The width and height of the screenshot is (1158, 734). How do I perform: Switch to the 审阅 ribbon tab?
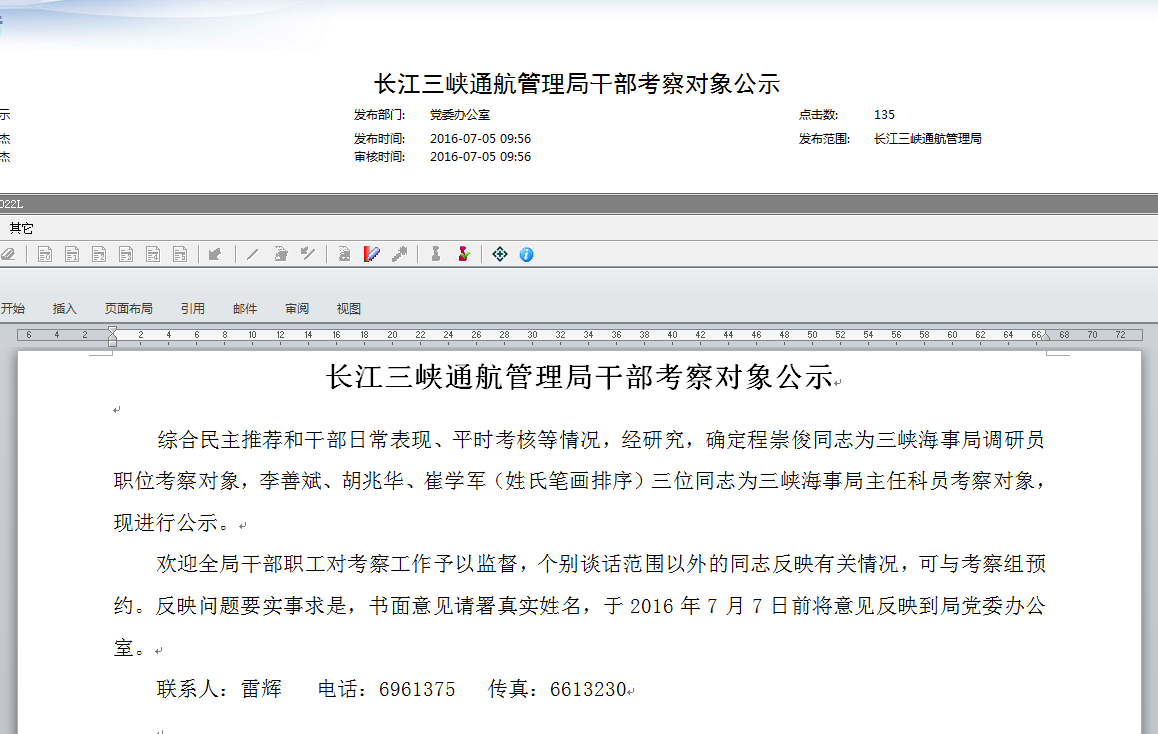coord(297,309)
